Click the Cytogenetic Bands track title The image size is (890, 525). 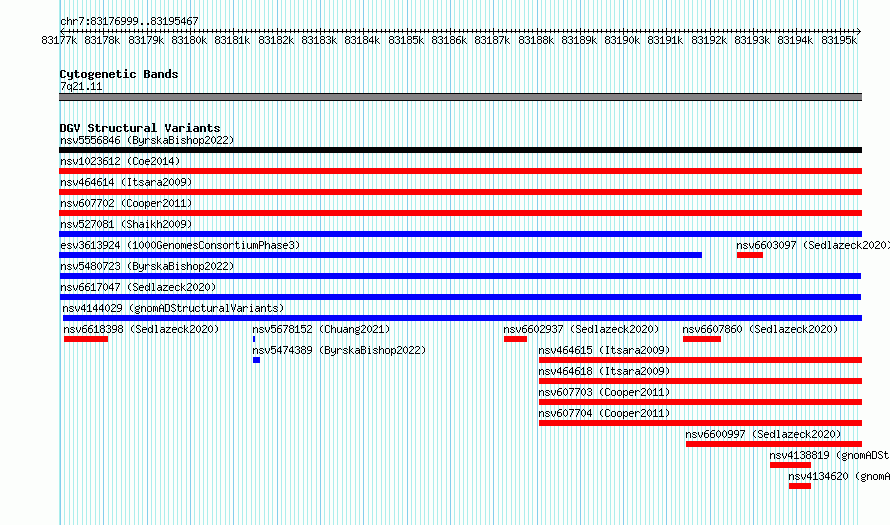[x=119, y=74]
